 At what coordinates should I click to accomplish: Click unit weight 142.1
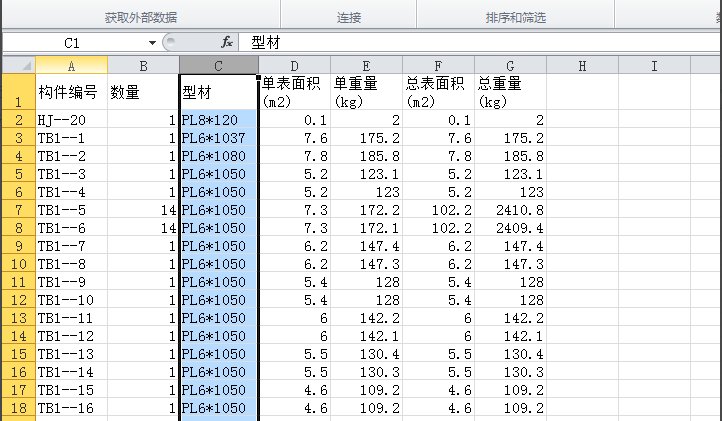tap(366, 336)
